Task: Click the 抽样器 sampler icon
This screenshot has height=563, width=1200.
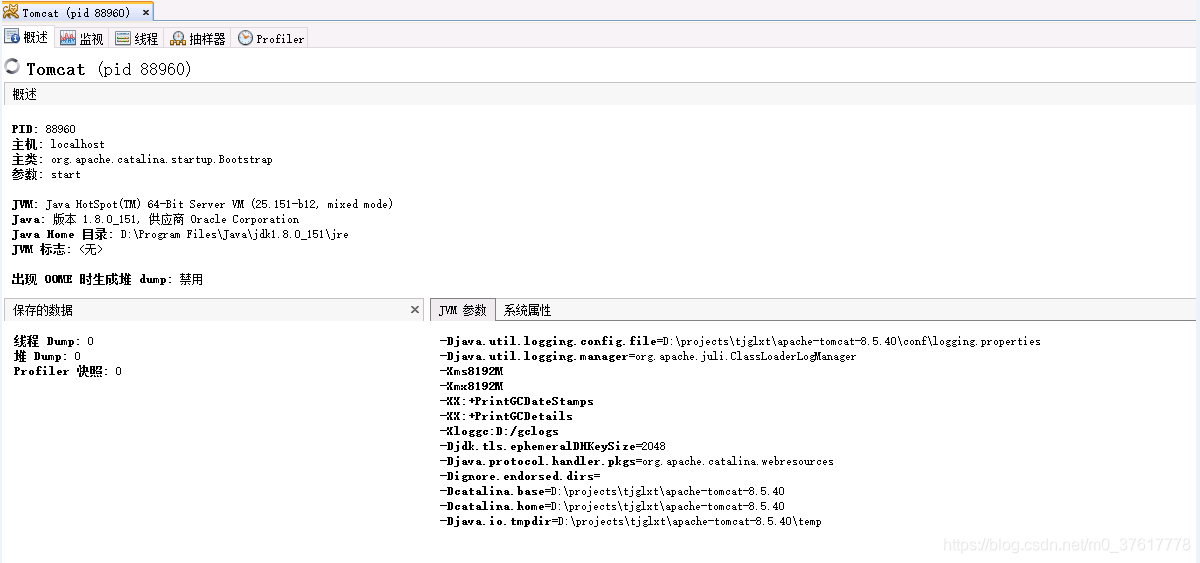Action: pyautogui.click(x=177, y=38)
